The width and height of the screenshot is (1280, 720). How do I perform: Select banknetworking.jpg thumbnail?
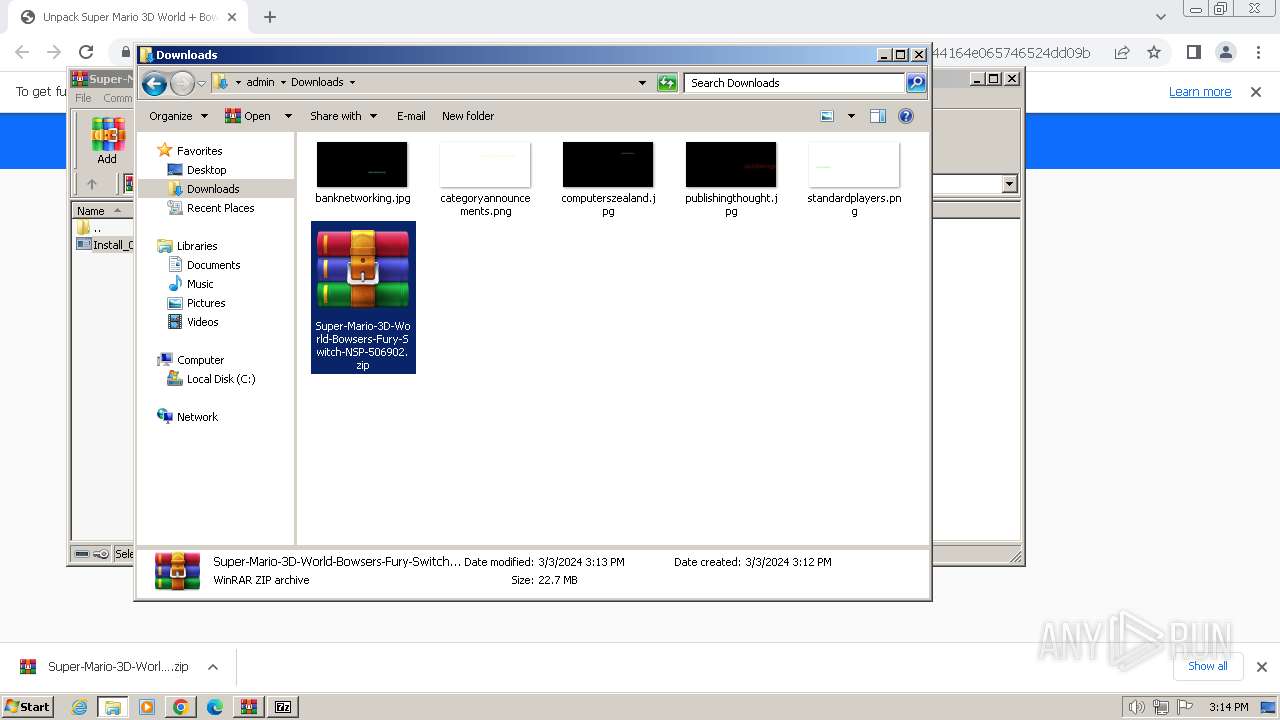(x=362, y=165)
